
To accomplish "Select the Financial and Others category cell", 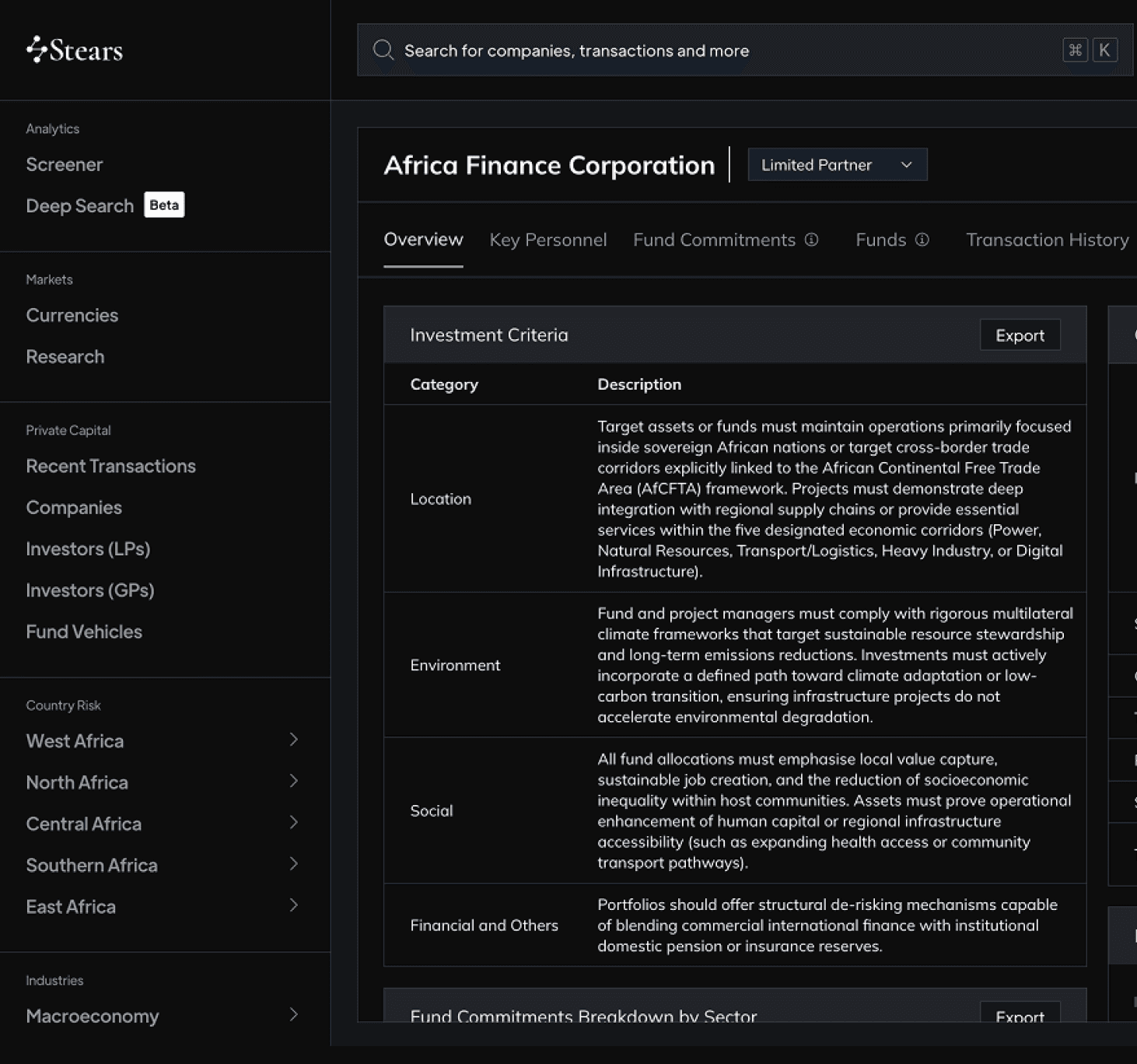I will click(x=485, y=926).
